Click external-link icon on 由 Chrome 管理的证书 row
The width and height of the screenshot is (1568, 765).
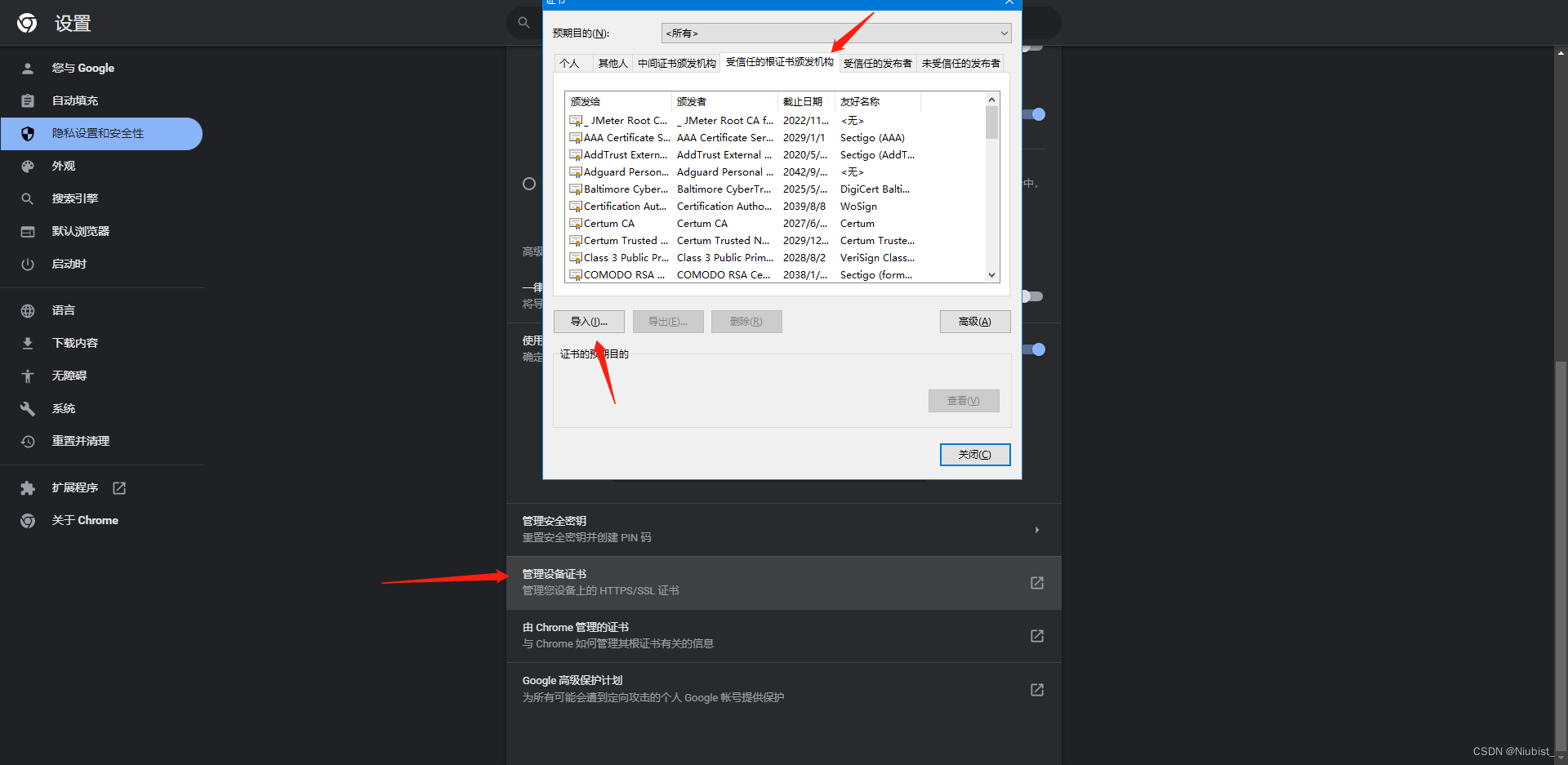coord(1037,636)
